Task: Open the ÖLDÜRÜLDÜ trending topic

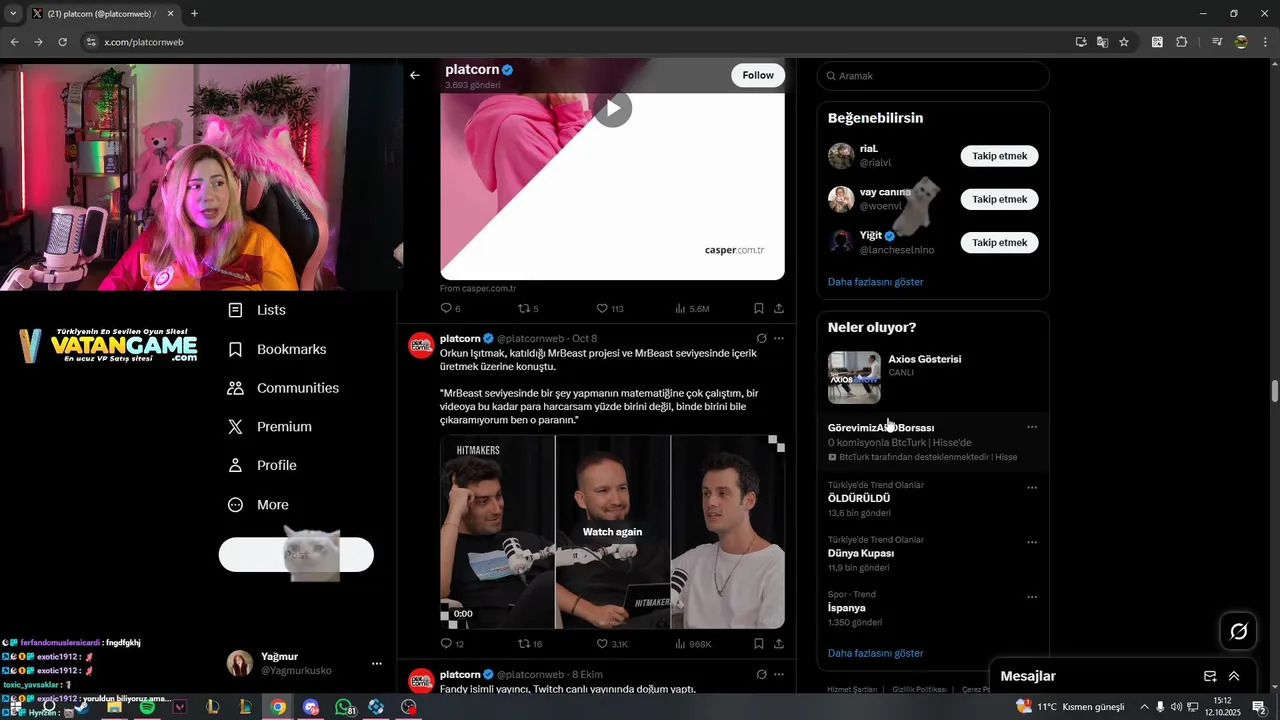Action: [x=859, y=498]
